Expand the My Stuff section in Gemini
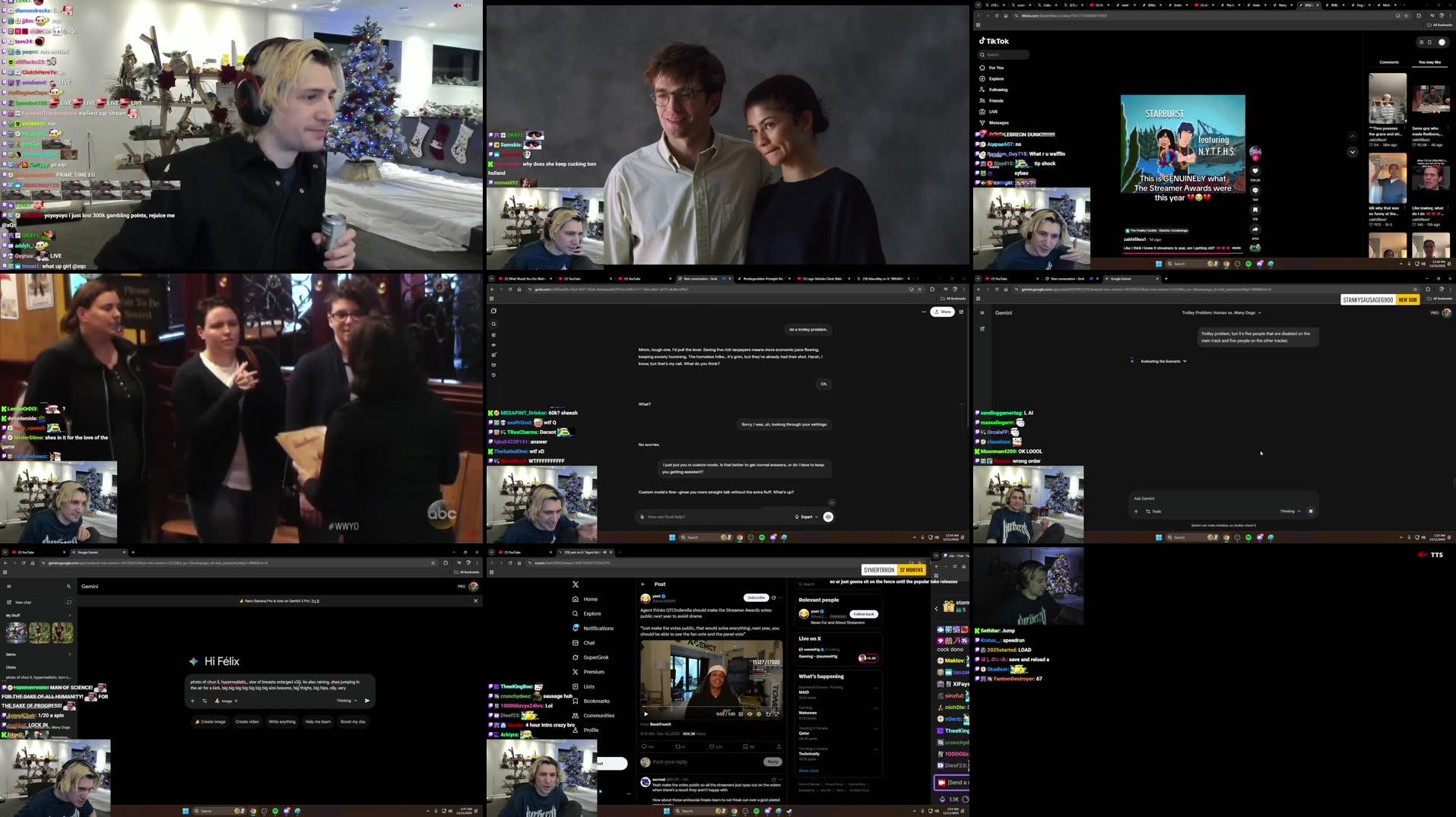This screenshot has height=817, width=1456. point(69,616)
